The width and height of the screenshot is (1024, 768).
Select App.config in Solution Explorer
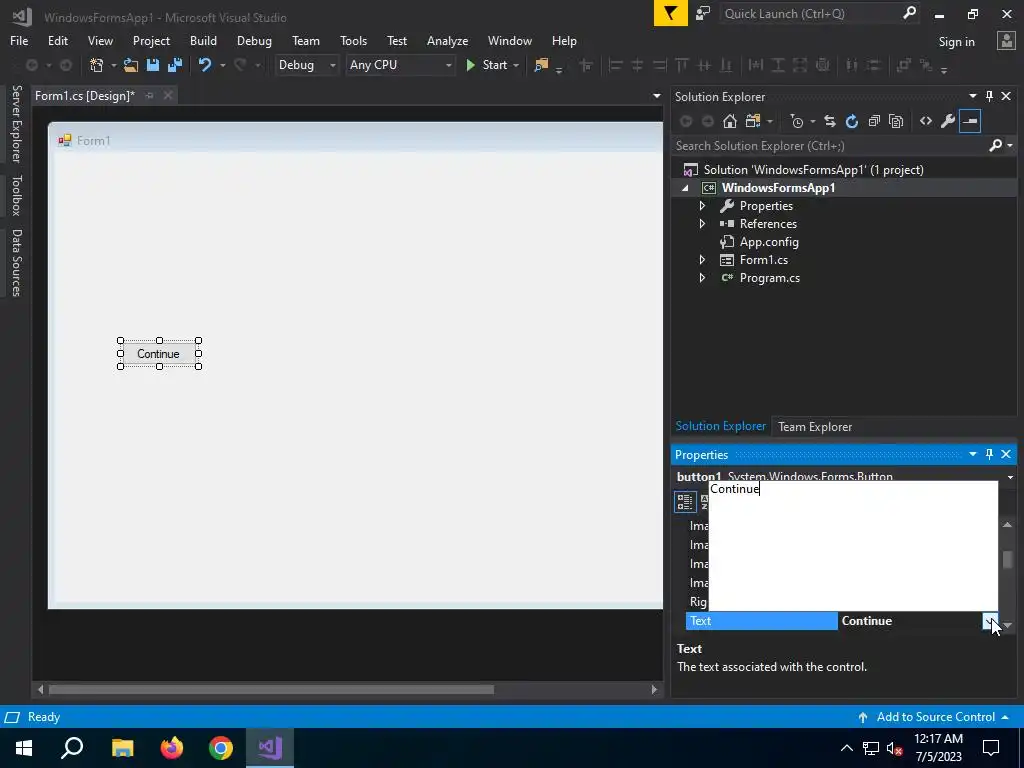769,242
